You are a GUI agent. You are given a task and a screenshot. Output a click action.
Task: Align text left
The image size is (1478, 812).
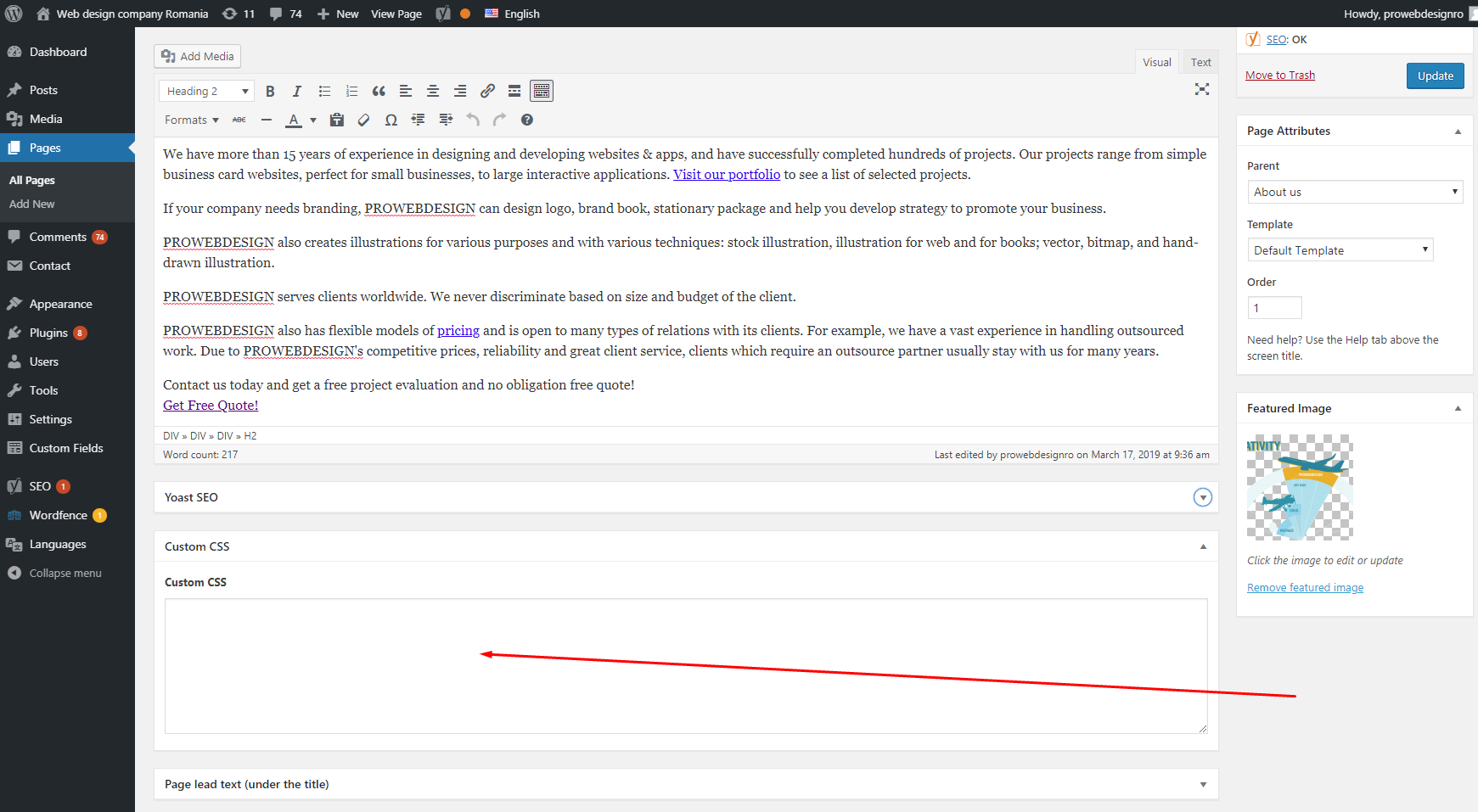tap(406, 91)
